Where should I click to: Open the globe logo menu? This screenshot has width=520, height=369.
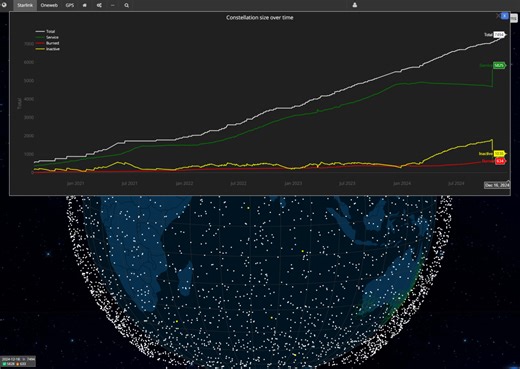pos(4,5)
